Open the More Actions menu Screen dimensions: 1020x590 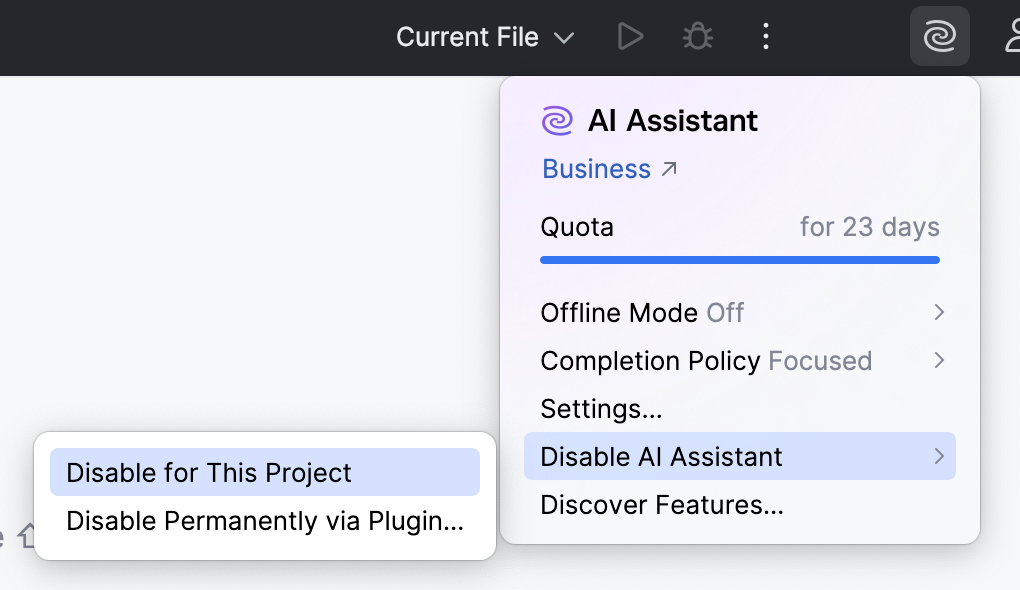[x=765, y=36]
